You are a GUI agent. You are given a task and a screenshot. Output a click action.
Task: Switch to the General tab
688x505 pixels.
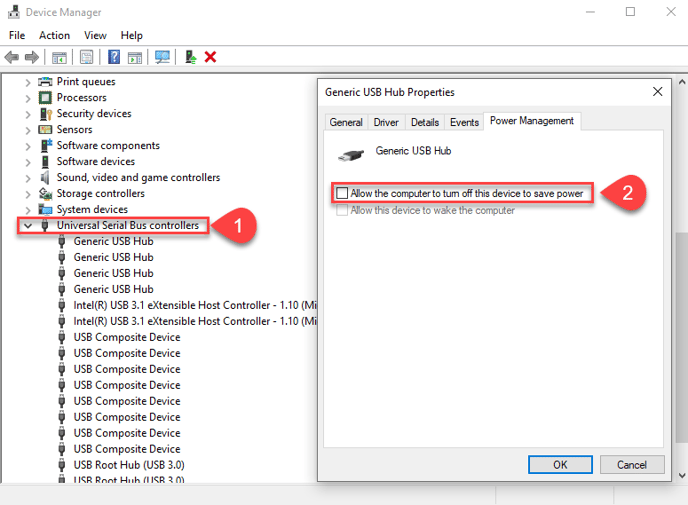346,122
